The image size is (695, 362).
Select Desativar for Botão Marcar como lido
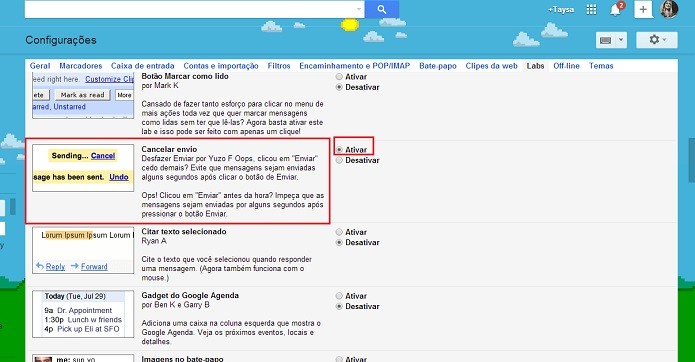(339, 87)
